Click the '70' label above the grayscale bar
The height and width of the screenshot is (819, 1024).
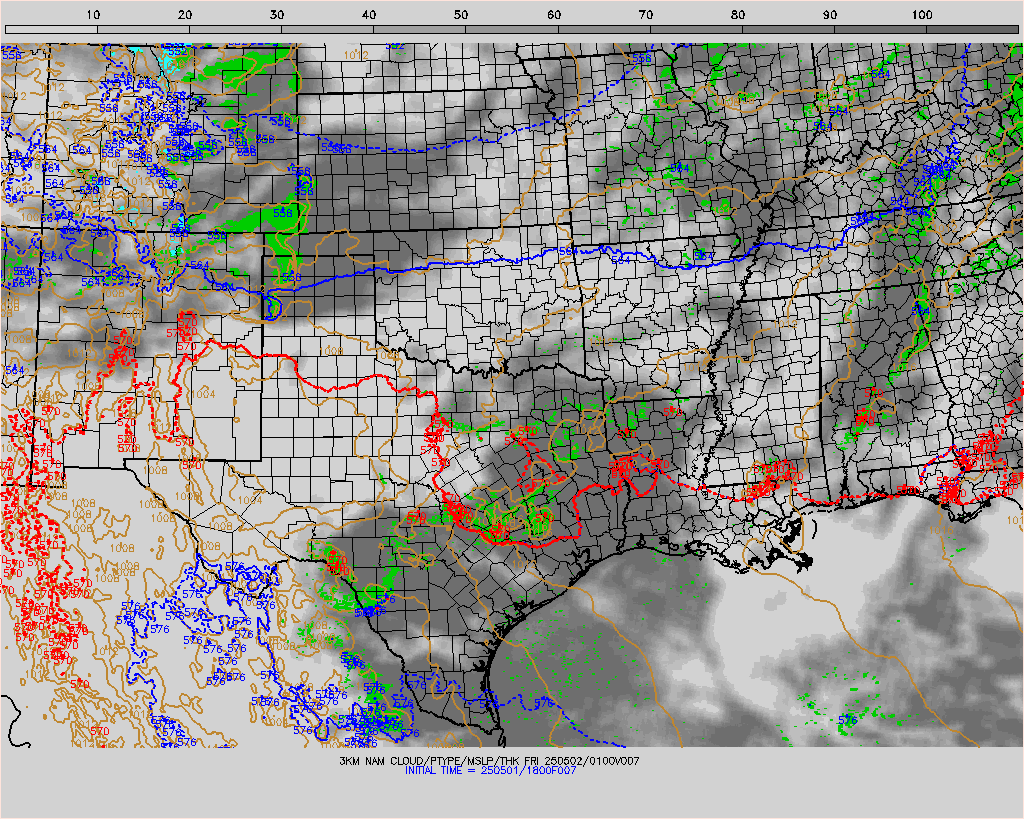click(646, 15)
